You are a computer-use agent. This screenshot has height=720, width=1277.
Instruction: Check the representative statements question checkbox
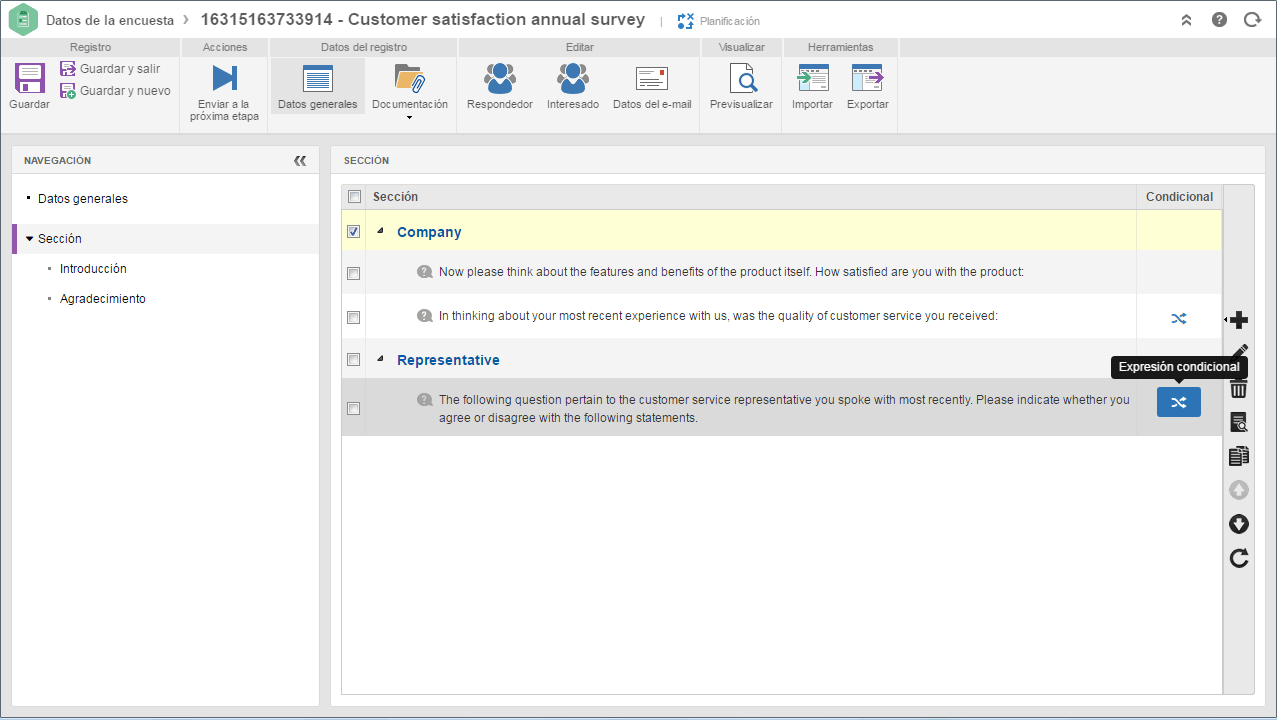[354, 409]
